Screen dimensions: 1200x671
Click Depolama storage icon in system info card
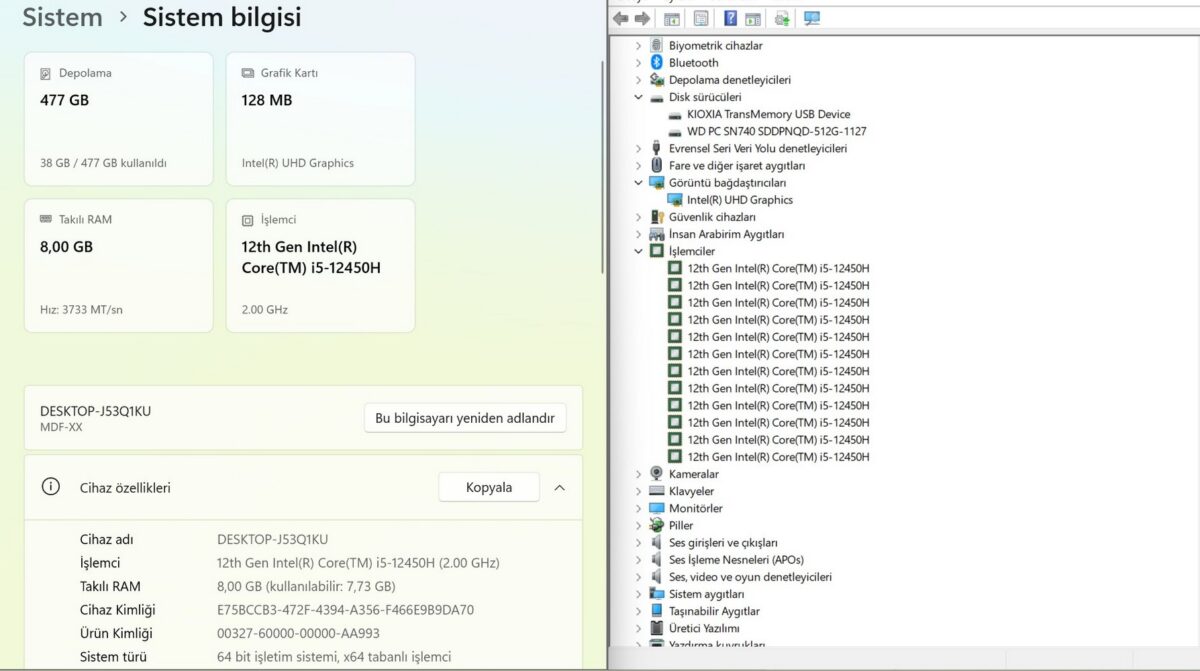(46, 74)
